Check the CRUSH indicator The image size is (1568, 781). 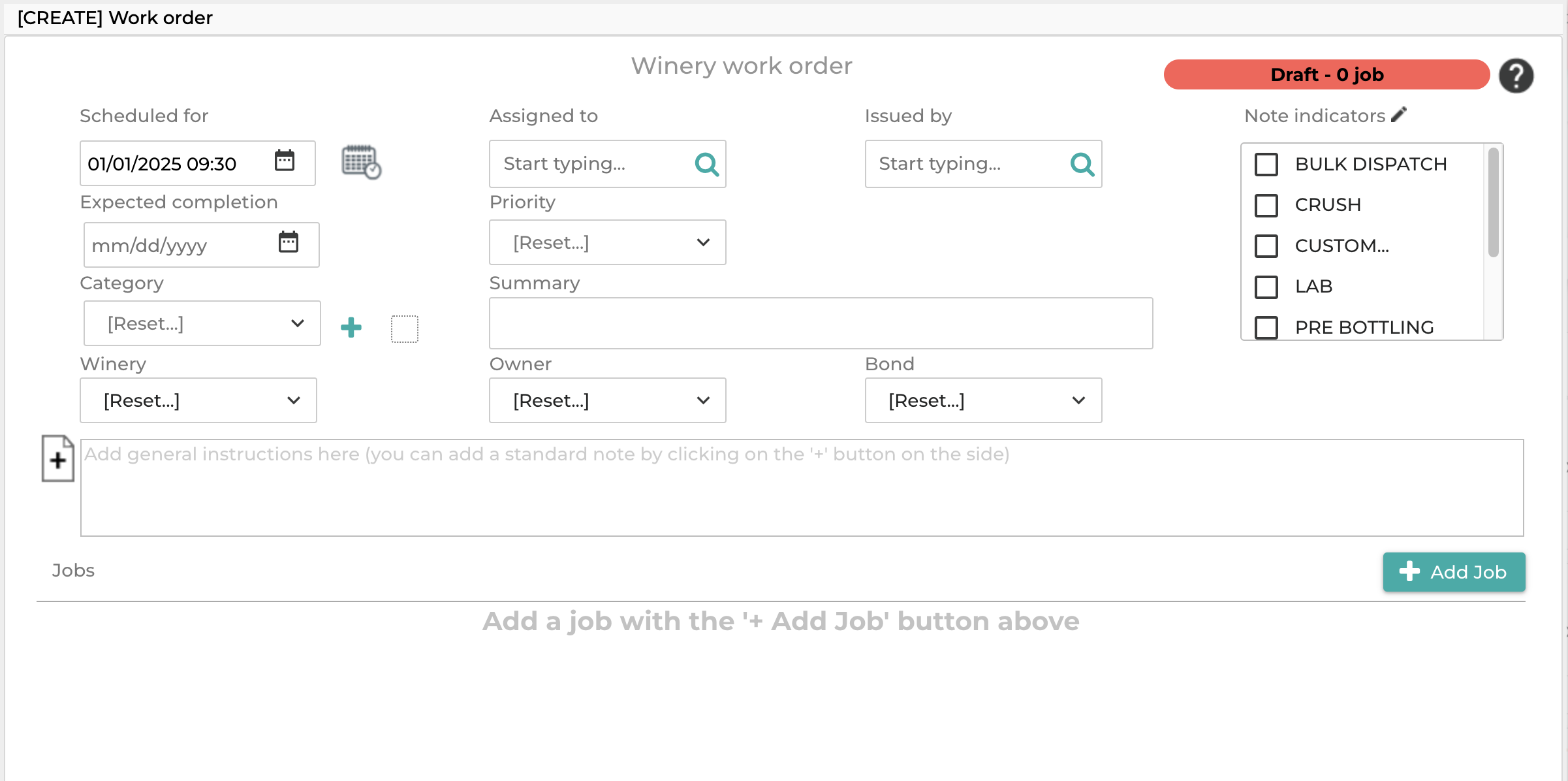(1266, 205)
